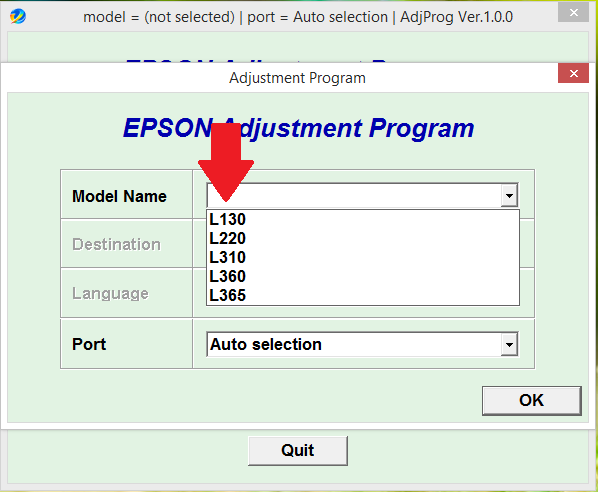This screenshot has width=598, height=492.
Task: Click the AdjProg app icon in title bar
Action: pos(18,17)
